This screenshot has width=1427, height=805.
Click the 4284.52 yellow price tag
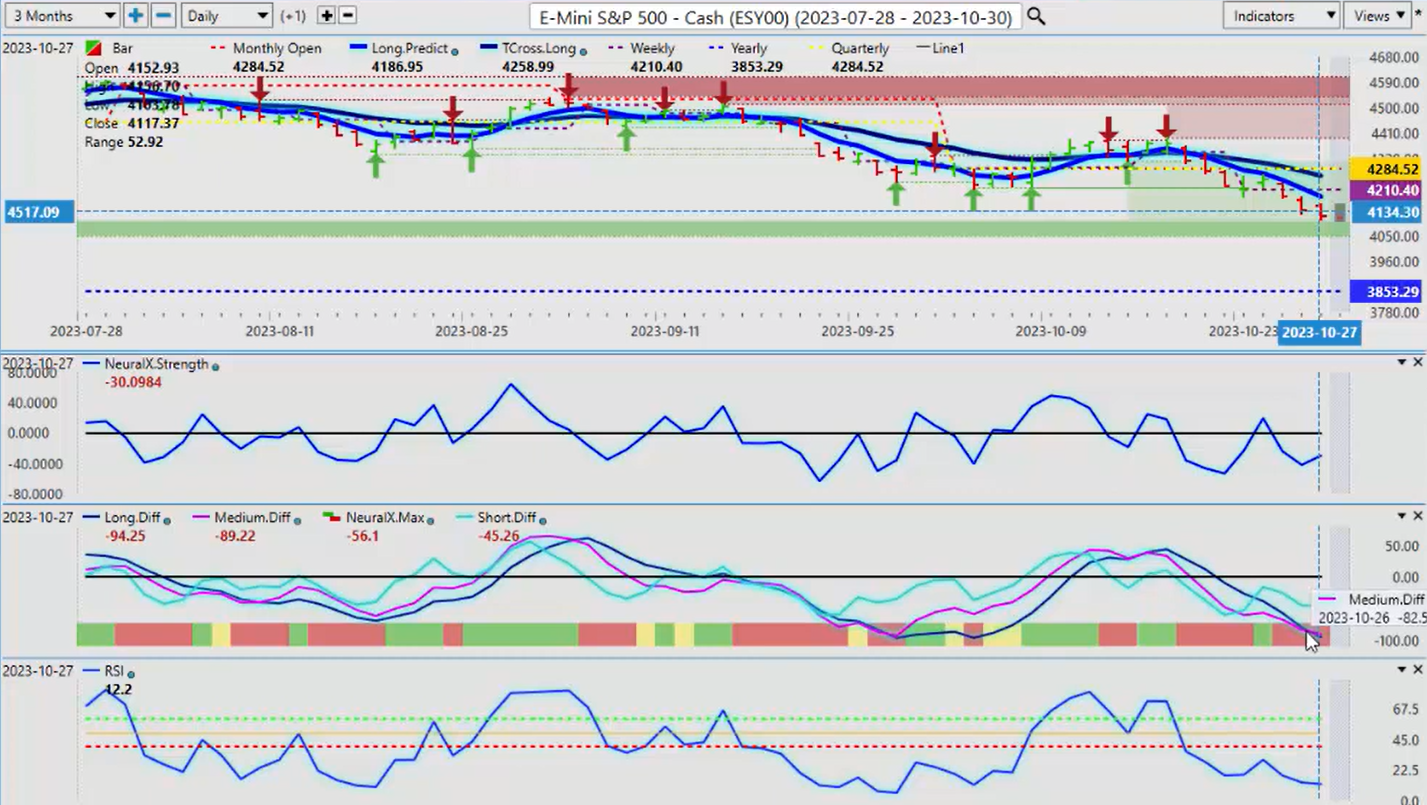tap(1385, 169)
